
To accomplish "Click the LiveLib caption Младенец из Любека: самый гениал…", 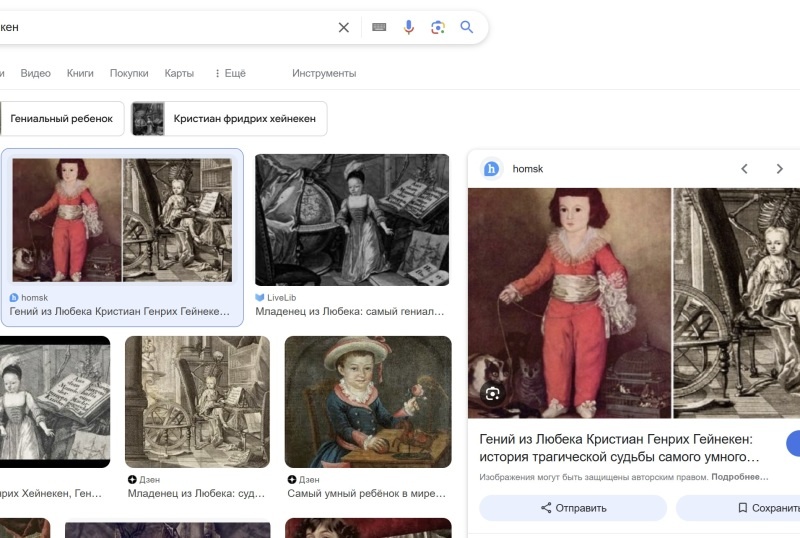I will 349,311.
